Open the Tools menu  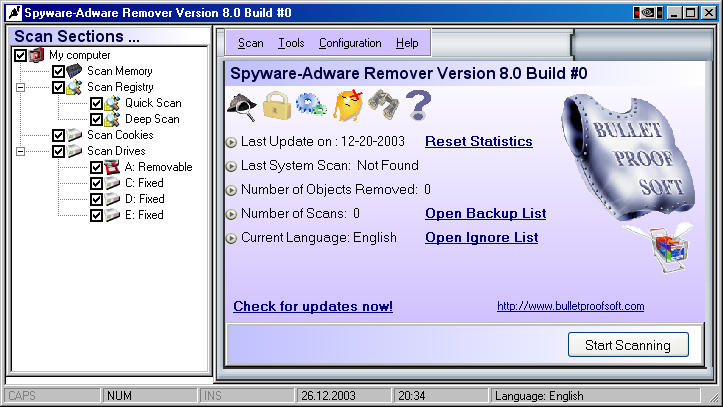291,43
